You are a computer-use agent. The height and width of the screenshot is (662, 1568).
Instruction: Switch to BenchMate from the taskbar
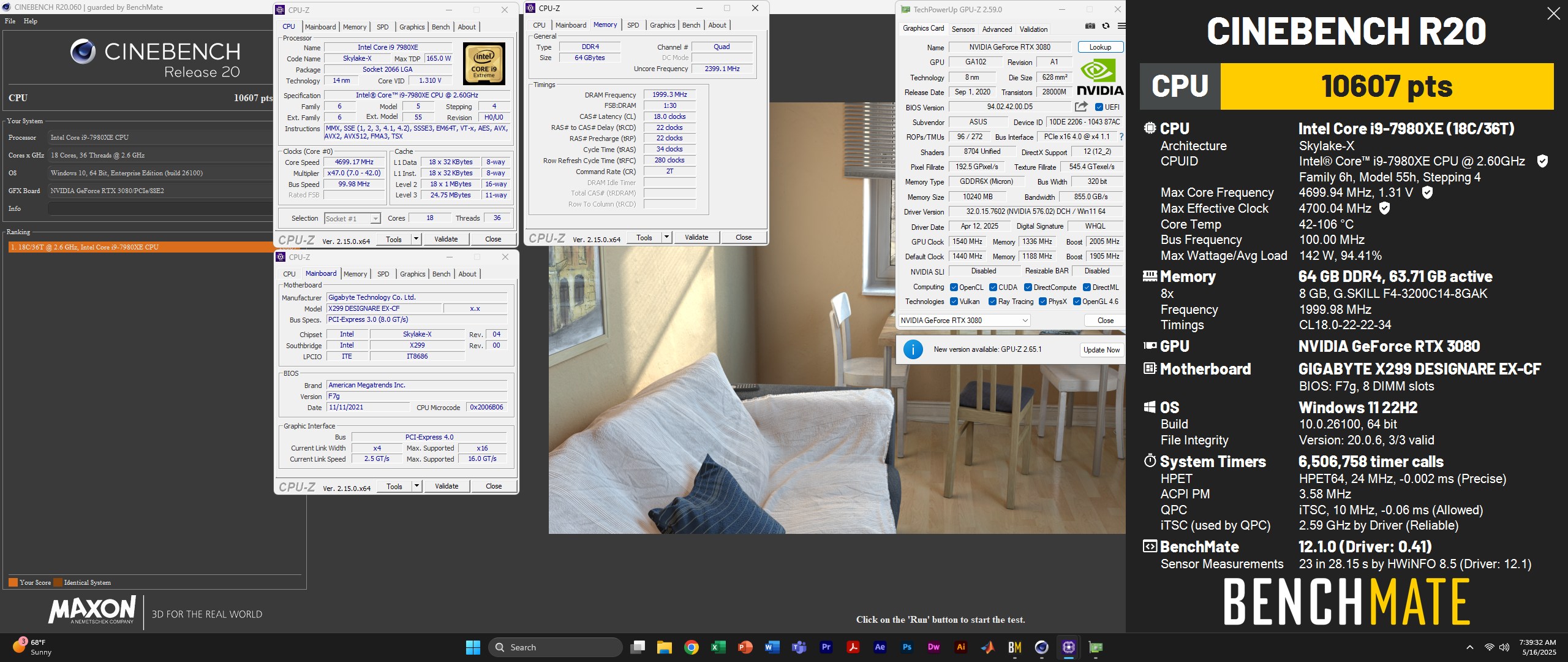(1015, 647)
